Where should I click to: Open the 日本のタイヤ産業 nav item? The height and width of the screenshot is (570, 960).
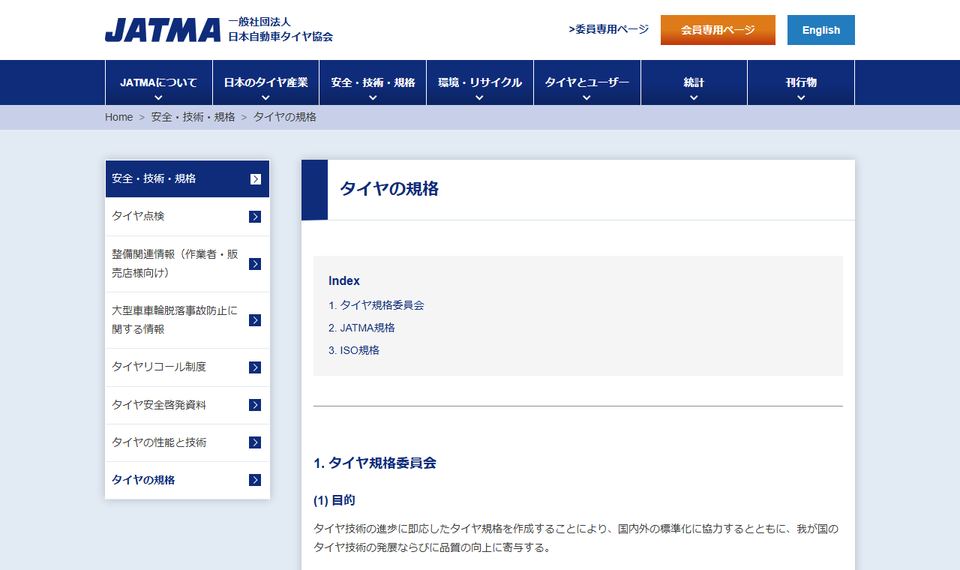click(x=266, y=83)
